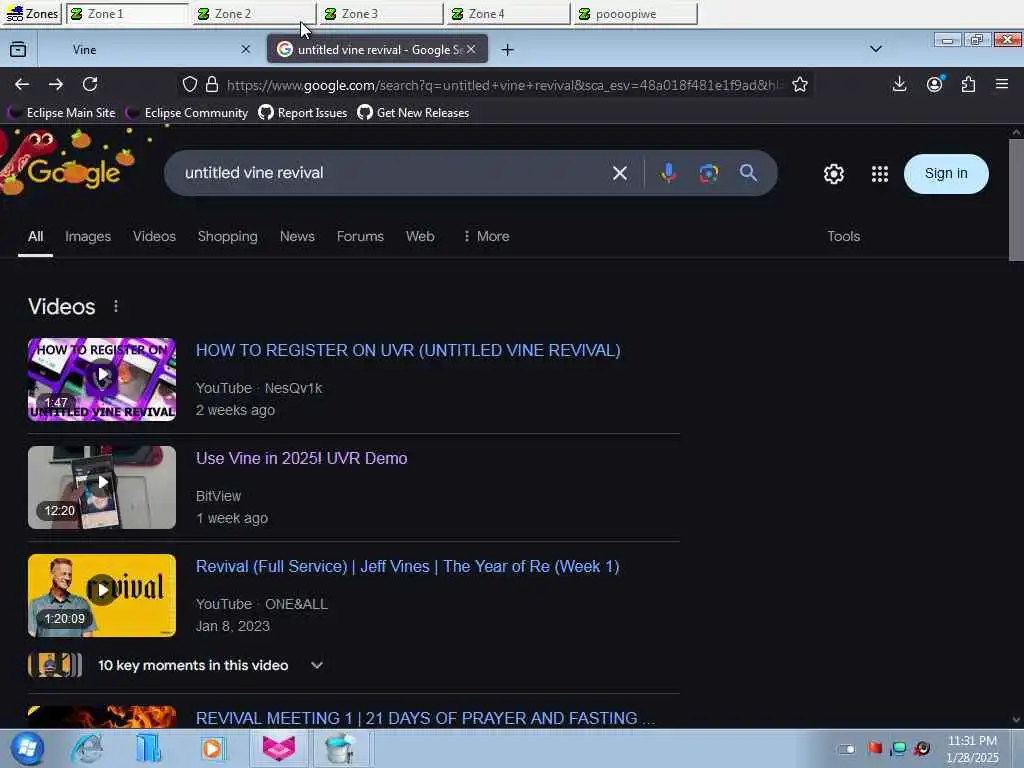Open Windows Media Player taskbar icon
Viewport: 1024px width, 768px height.
click(212, 748)
